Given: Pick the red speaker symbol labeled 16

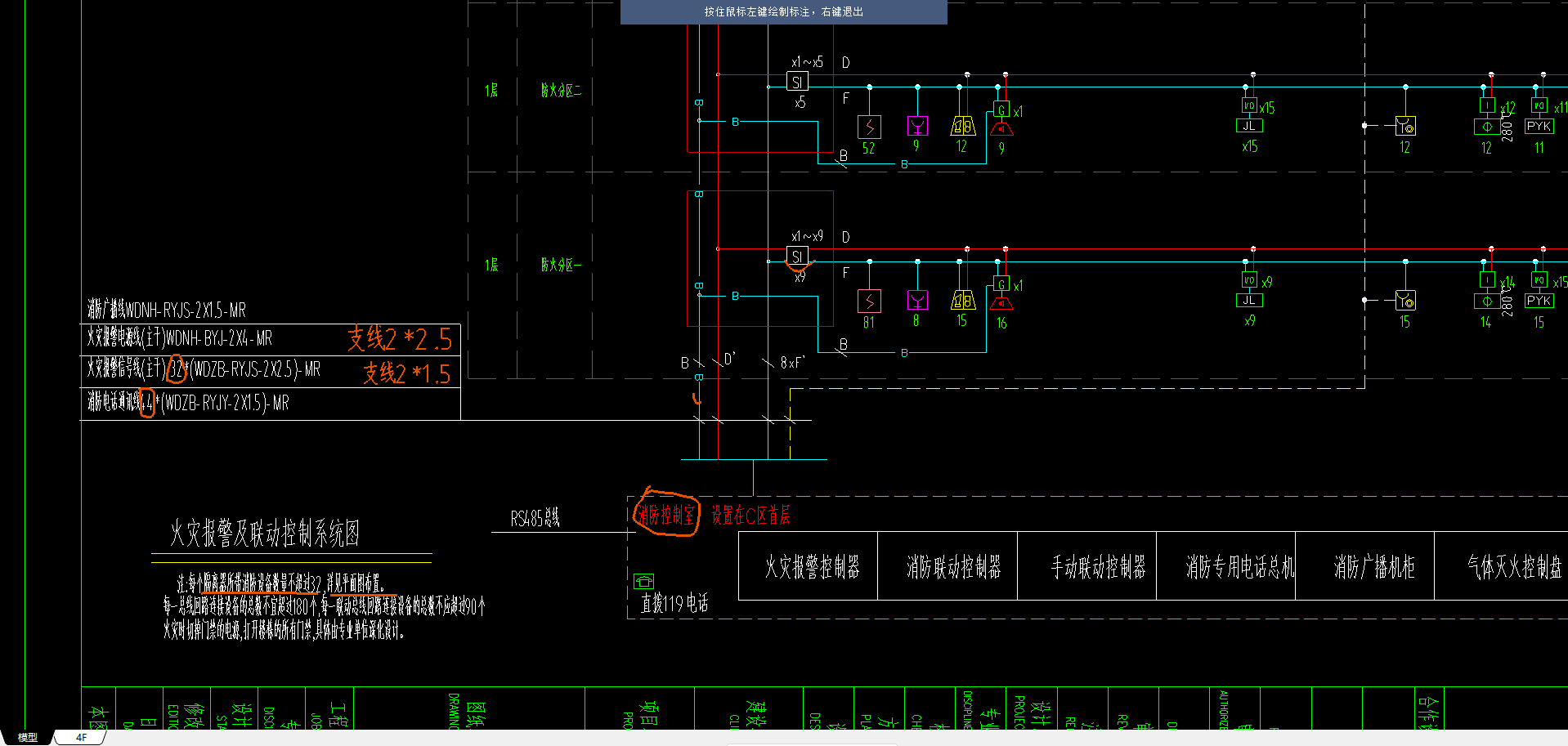Looking at the screenshot, I should [1001, 303].
